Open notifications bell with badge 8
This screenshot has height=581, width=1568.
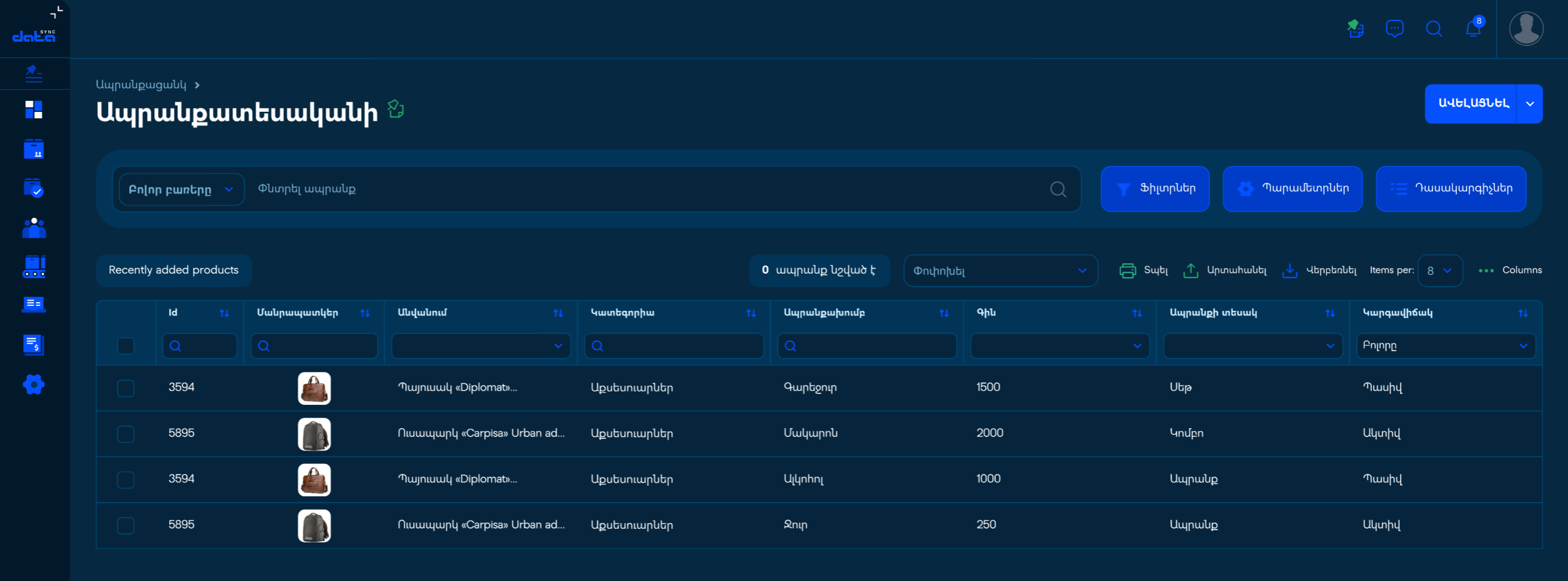pyautogui.click(x=1473, y=28)
